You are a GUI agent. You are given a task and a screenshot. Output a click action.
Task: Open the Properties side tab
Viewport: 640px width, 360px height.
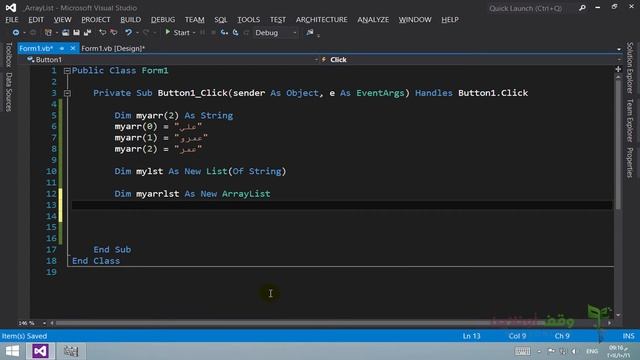click(630, 162)
